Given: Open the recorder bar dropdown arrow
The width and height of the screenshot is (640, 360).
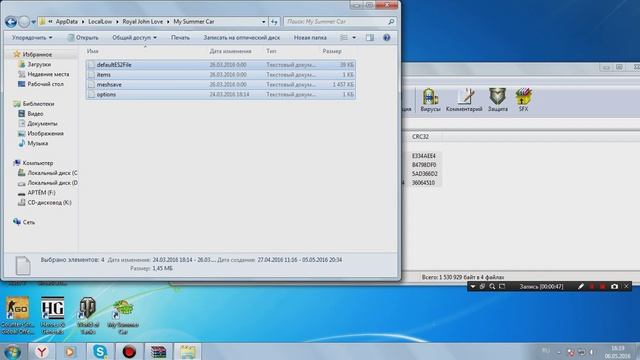Looking at the screenshot, I should (x=473, y=287).
